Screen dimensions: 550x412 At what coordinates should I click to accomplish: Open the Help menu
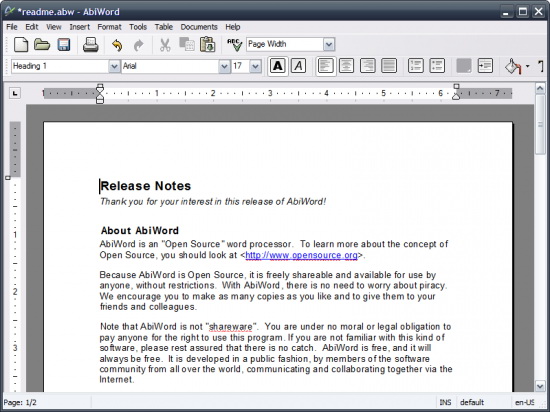click(x=233, y=27)
